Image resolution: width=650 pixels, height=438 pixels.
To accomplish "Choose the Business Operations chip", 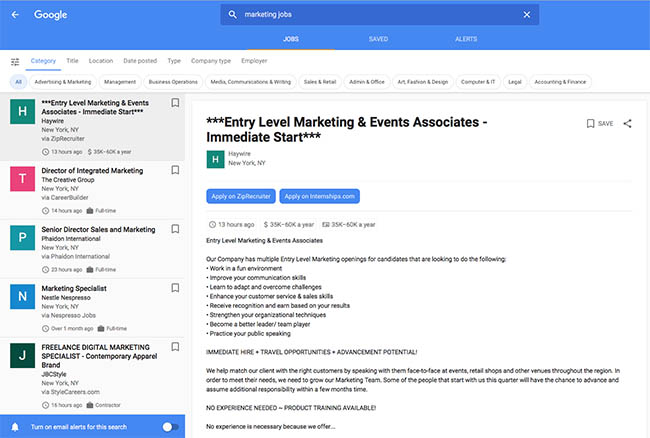I will coord(173,82).
